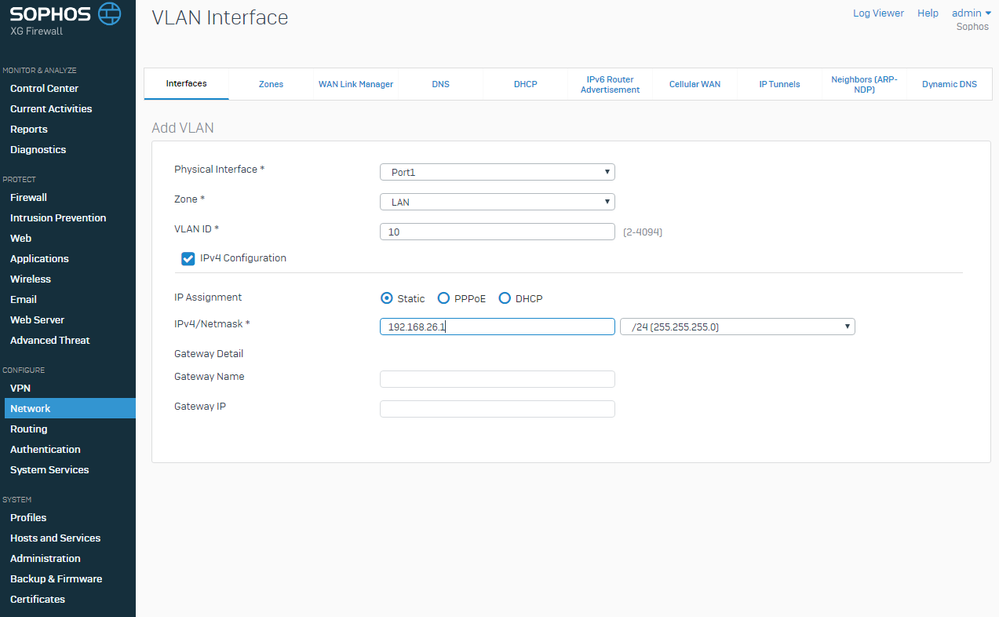This screenshot has height=617, width=999.
Task: Open Current Activities in sidebar
Action: (51, 109)
